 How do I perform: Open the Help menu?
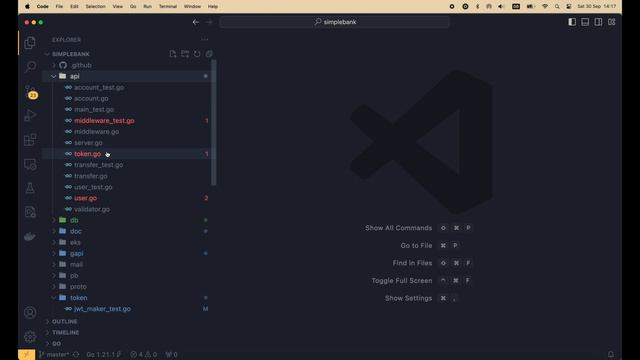coord(213,7)
